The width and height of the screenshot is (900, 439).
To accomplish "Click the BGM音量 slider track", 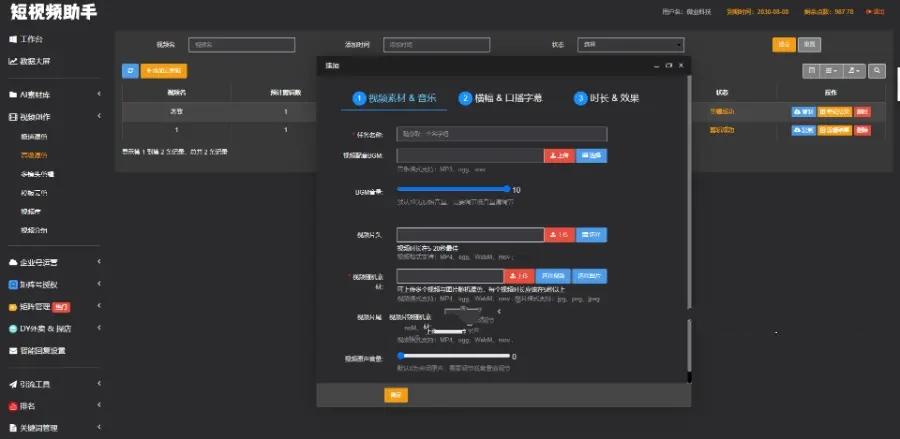I will [452, 189].
